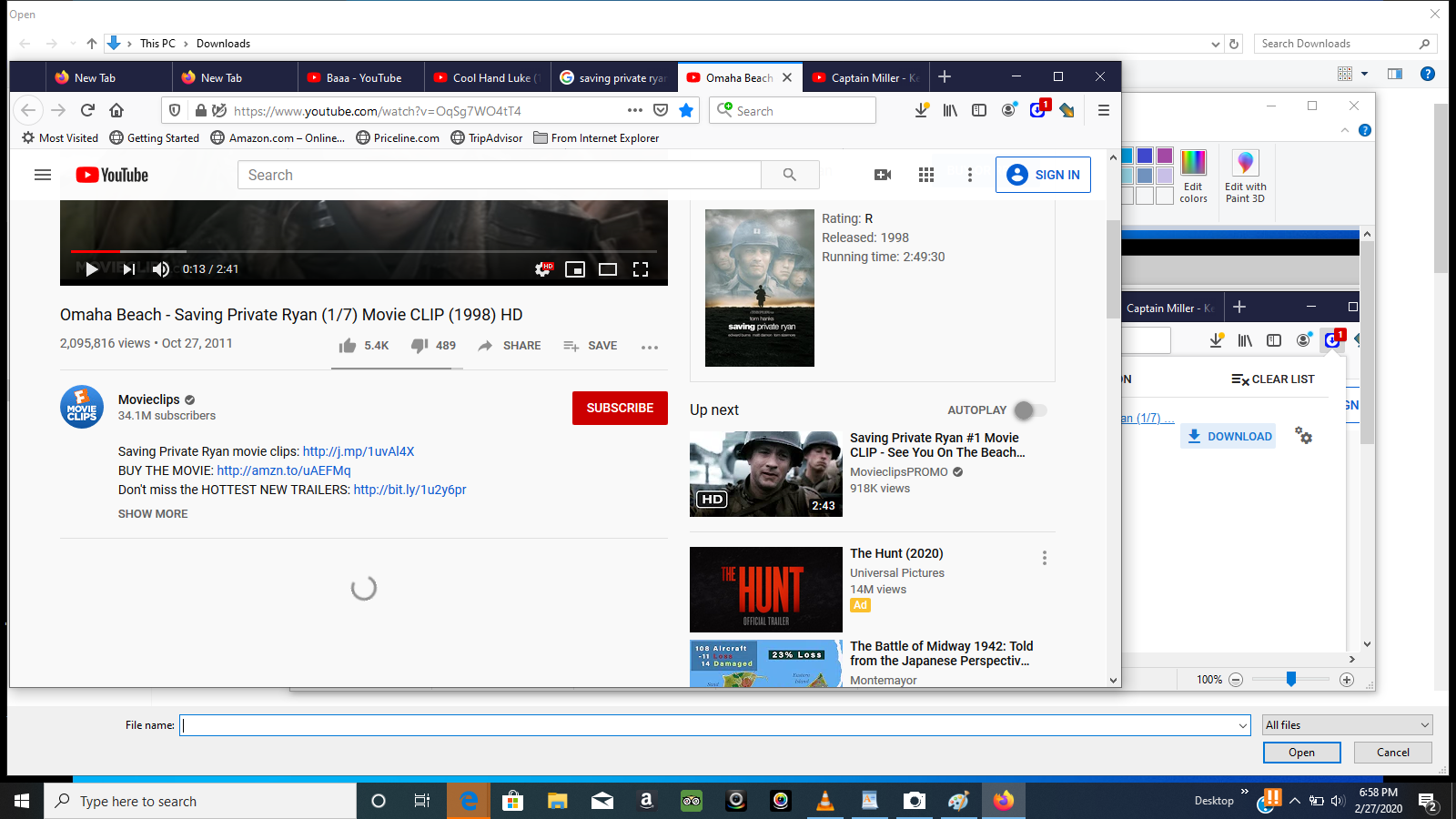Open the http://amzn.to/uAEFMq link

pos(284,470)
